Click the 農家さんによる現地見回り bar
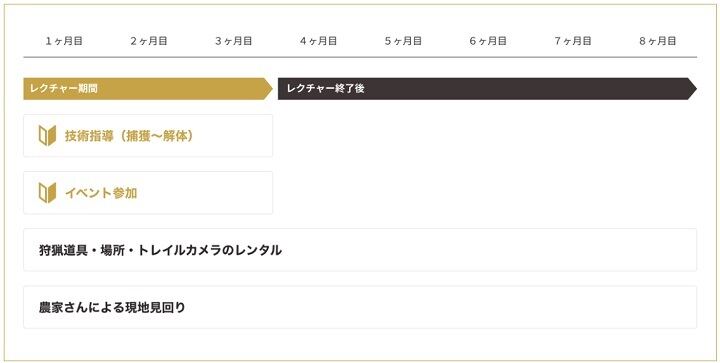720x363 pixels. coord(360,307)
